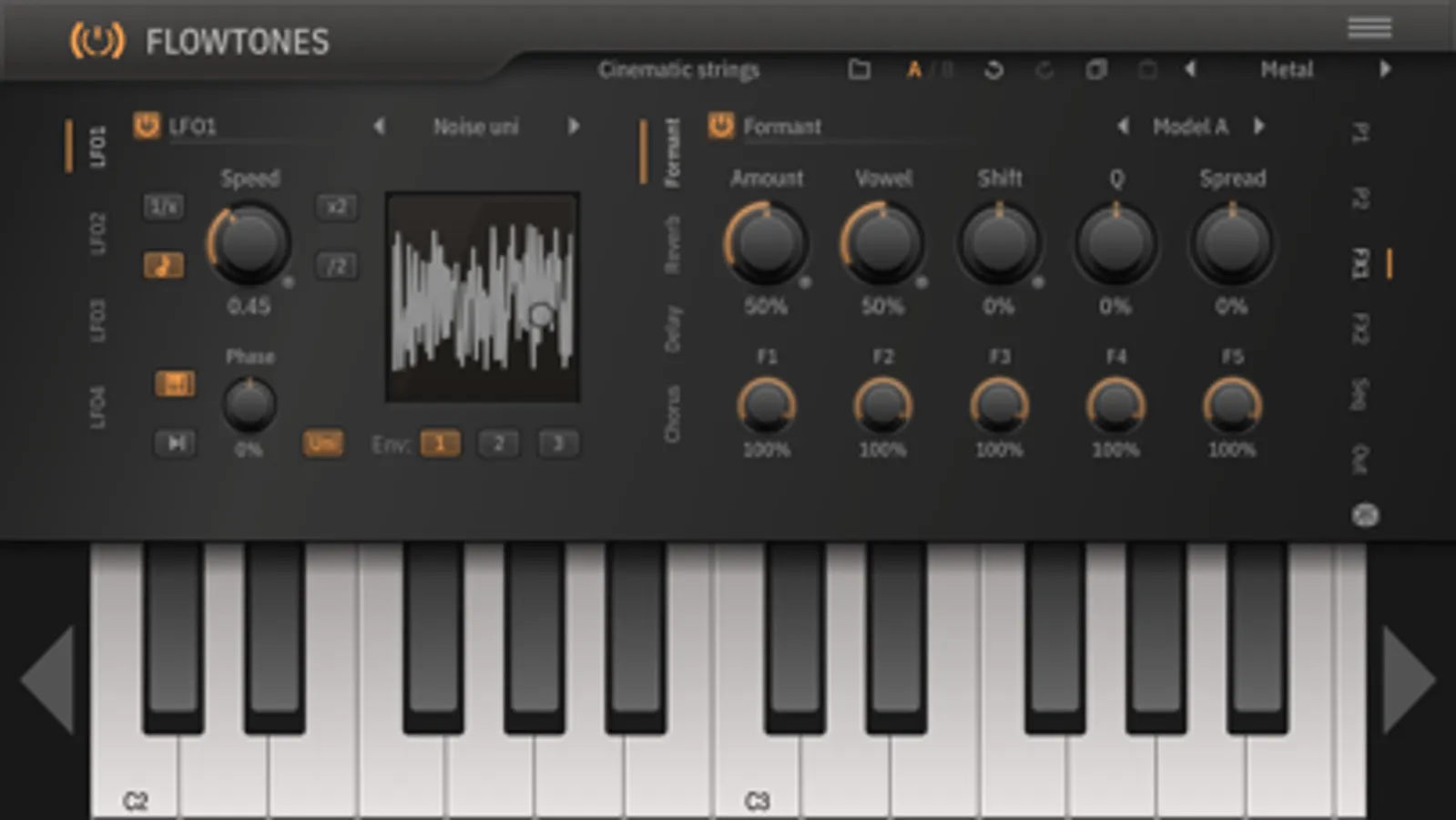Click the F3 formant level knob

pos(1000,405)
